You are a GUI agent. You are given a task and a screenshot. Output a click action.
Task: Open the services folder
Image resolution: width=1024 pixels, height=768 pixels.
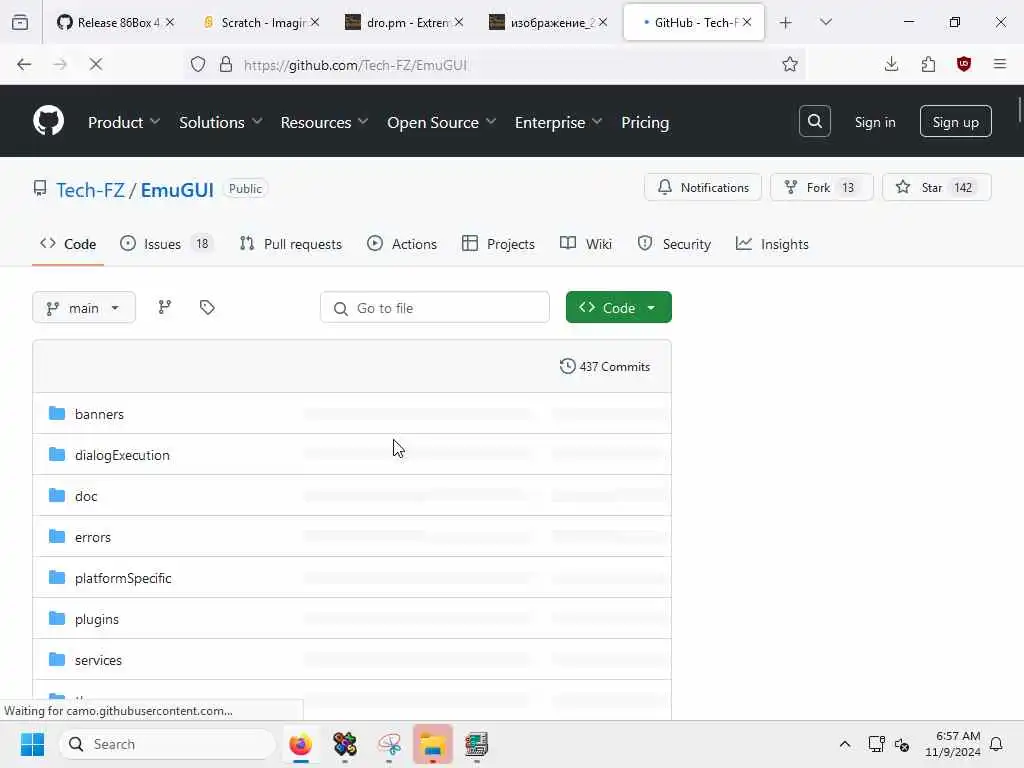click(98, 660)
